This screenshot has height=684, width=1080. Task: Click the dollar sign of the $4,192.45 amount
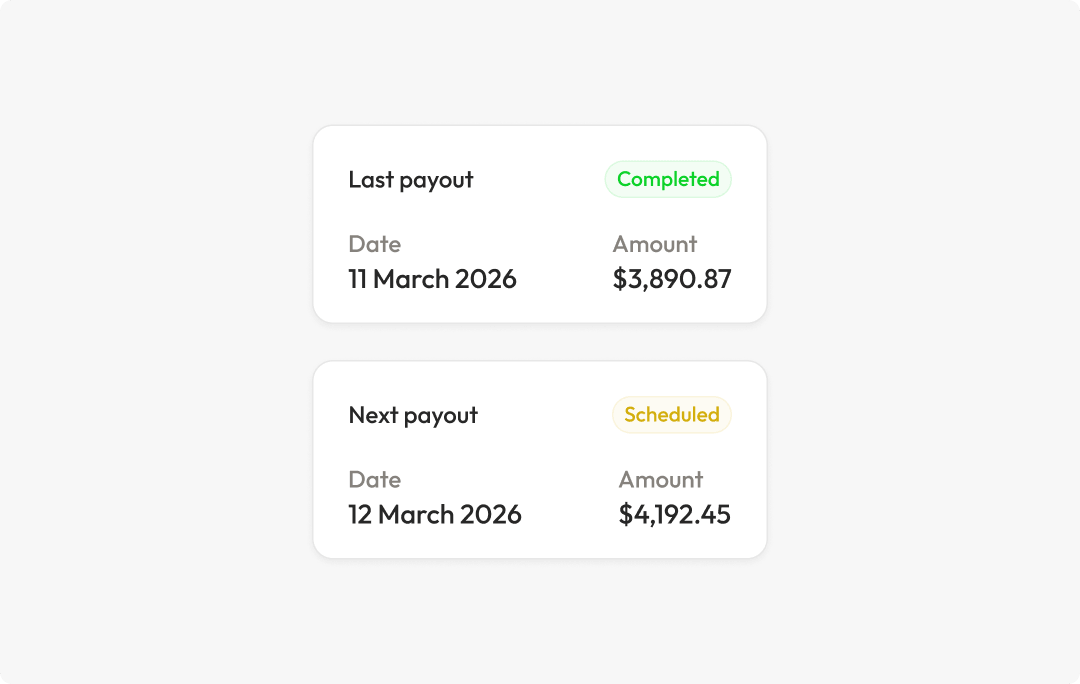pyautogui.click(x=625, y=514)
